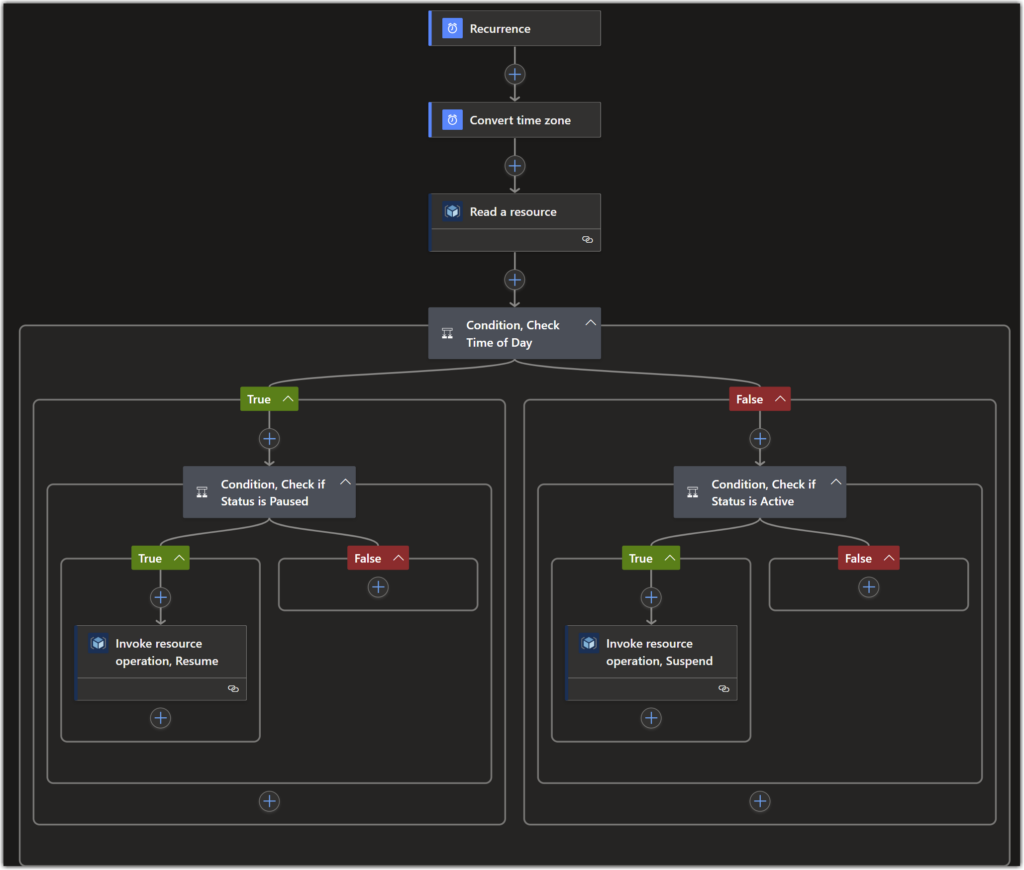Click the condition icon on Check if Status is Active

point(692,491)
